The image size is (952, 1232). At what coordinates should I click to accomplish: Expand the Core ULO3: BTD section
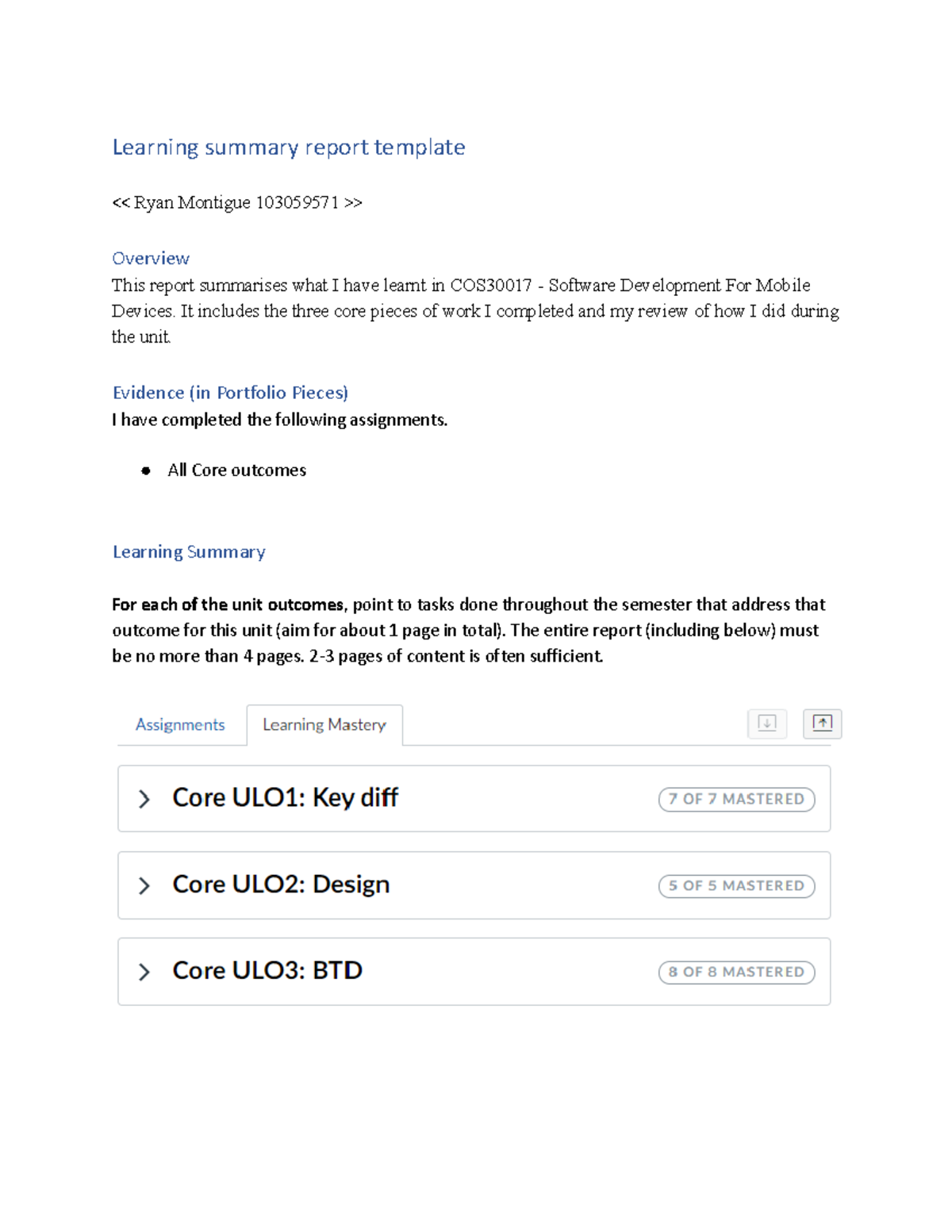pyautogui.click(x=145, y=971)
